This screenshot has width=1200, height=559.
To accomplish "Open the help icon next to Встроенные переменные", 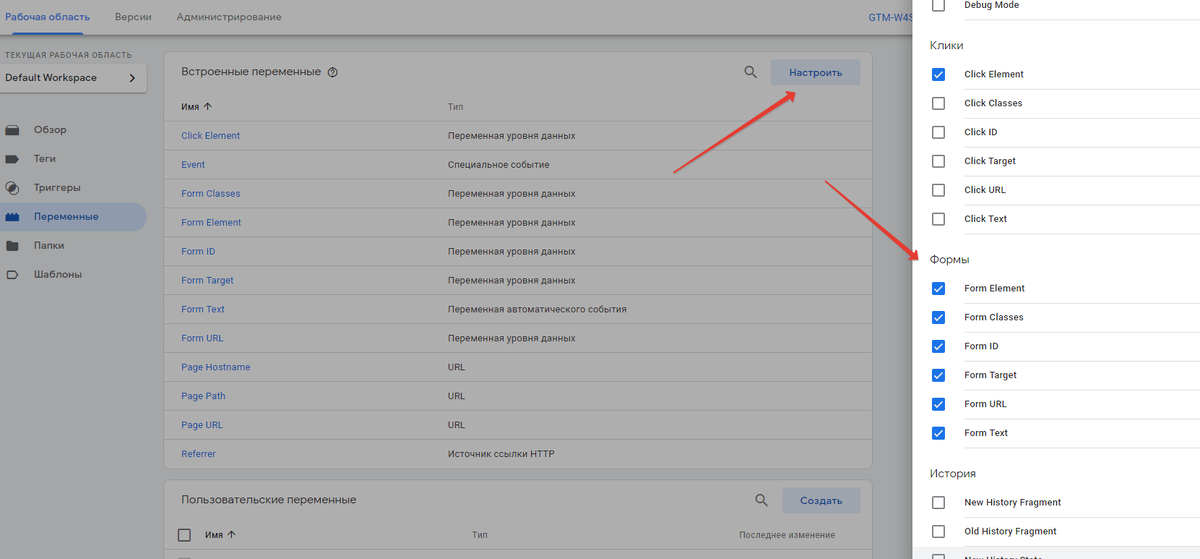I will (333, 72).
